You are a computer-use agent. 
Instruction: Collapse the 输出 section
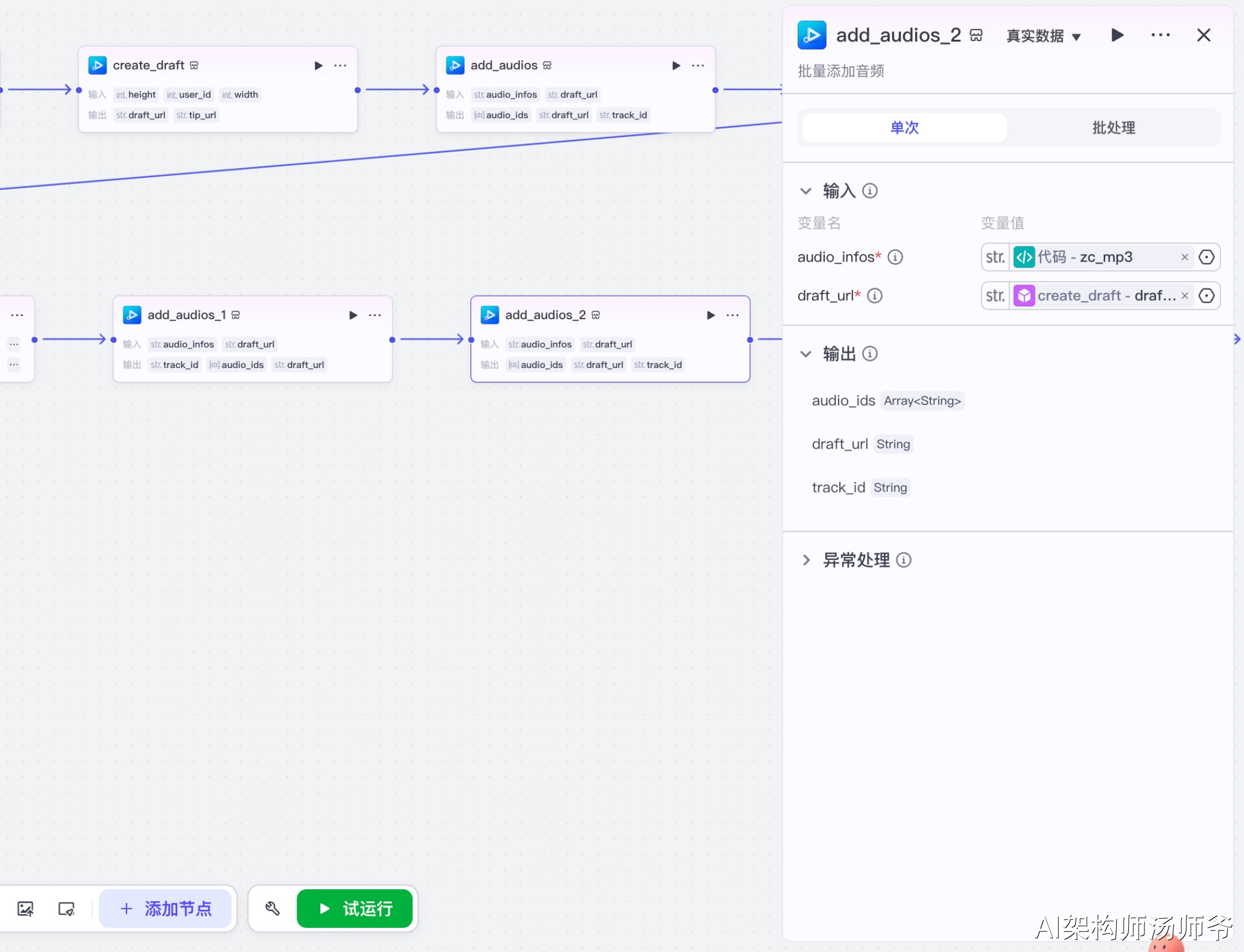(x=806, y=354)
